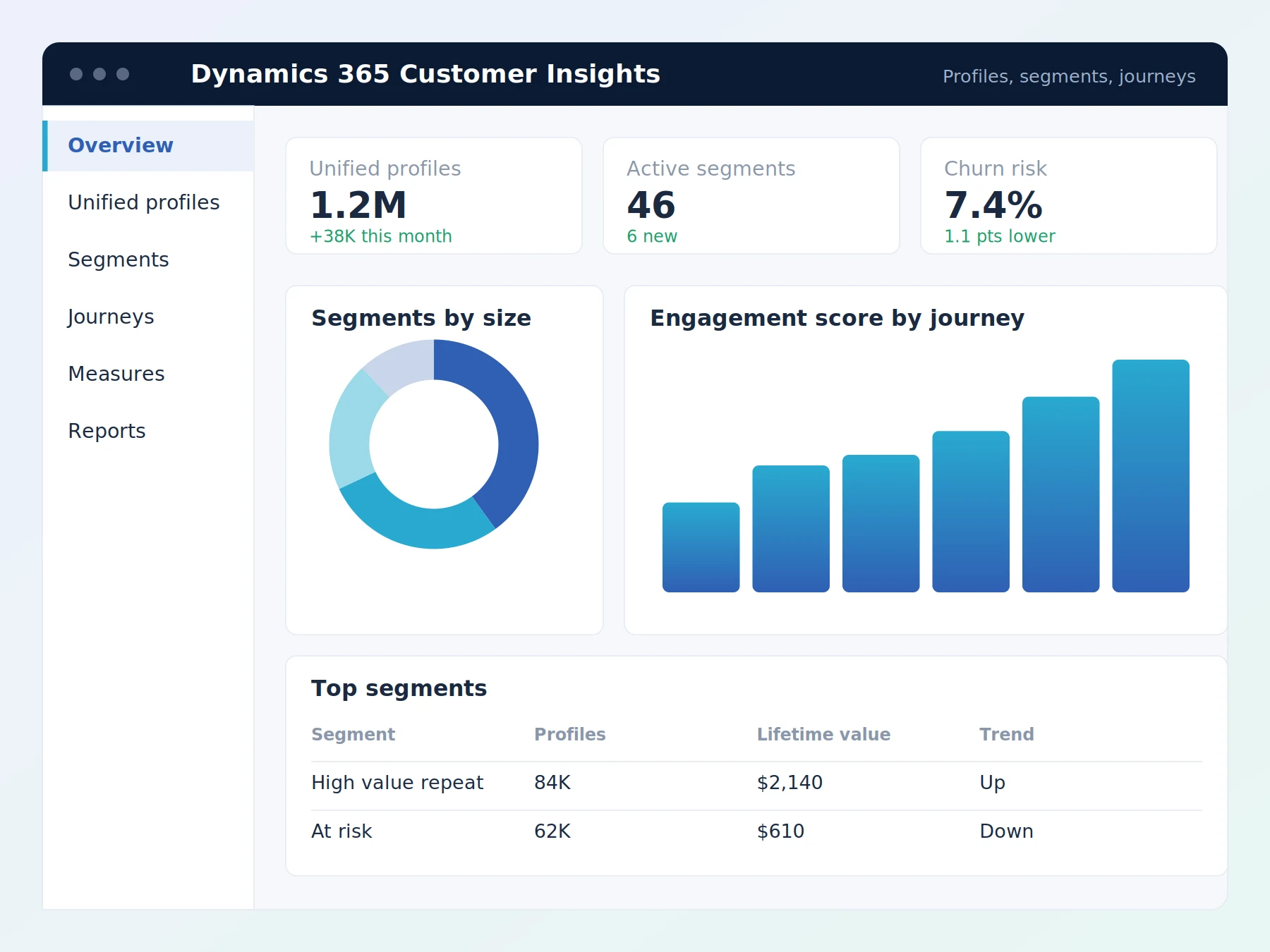Image resolution: width=1270 pixels, height=952 pixels.
Task: Click the $2,140 lifetime value cell
Action: (790, 783)
